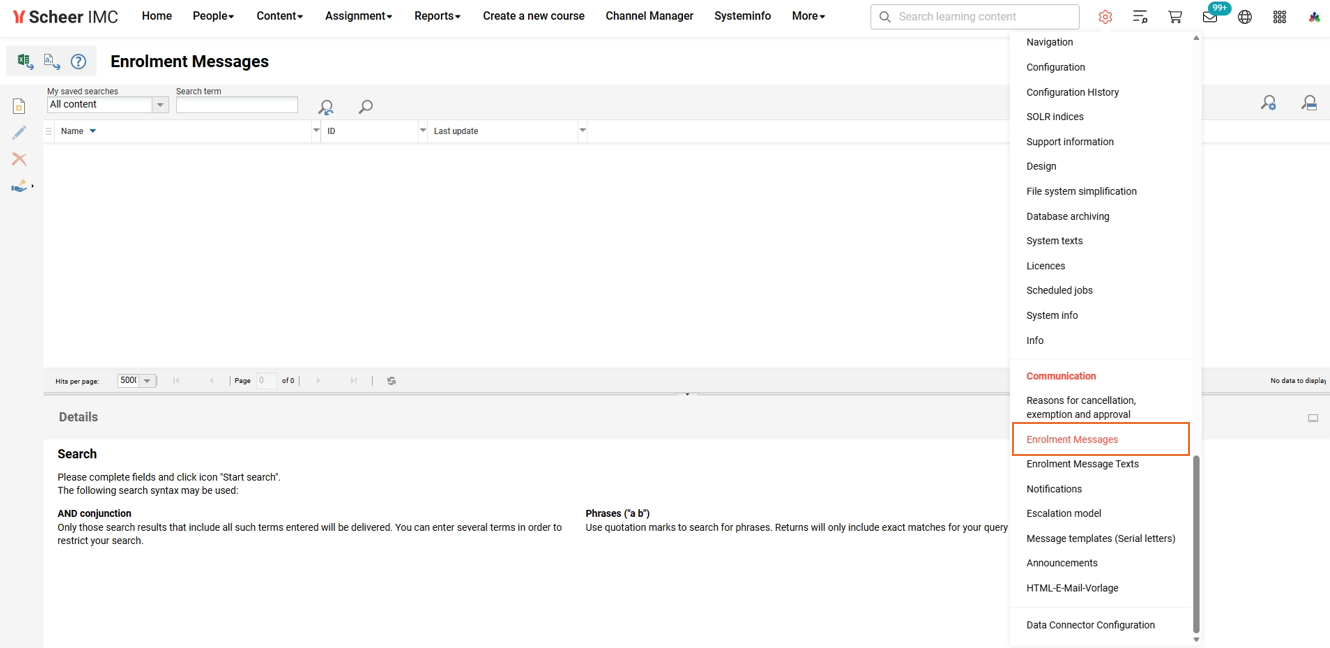Open the list search icon in header
The image size is (1330, 648).
pos(1140,17)
